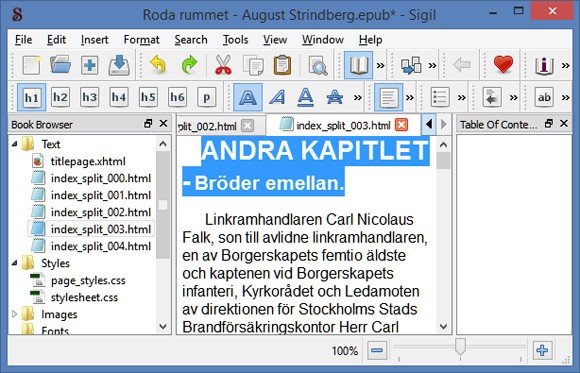Close the Table Of Contents panel

click(x=564, y=124)
